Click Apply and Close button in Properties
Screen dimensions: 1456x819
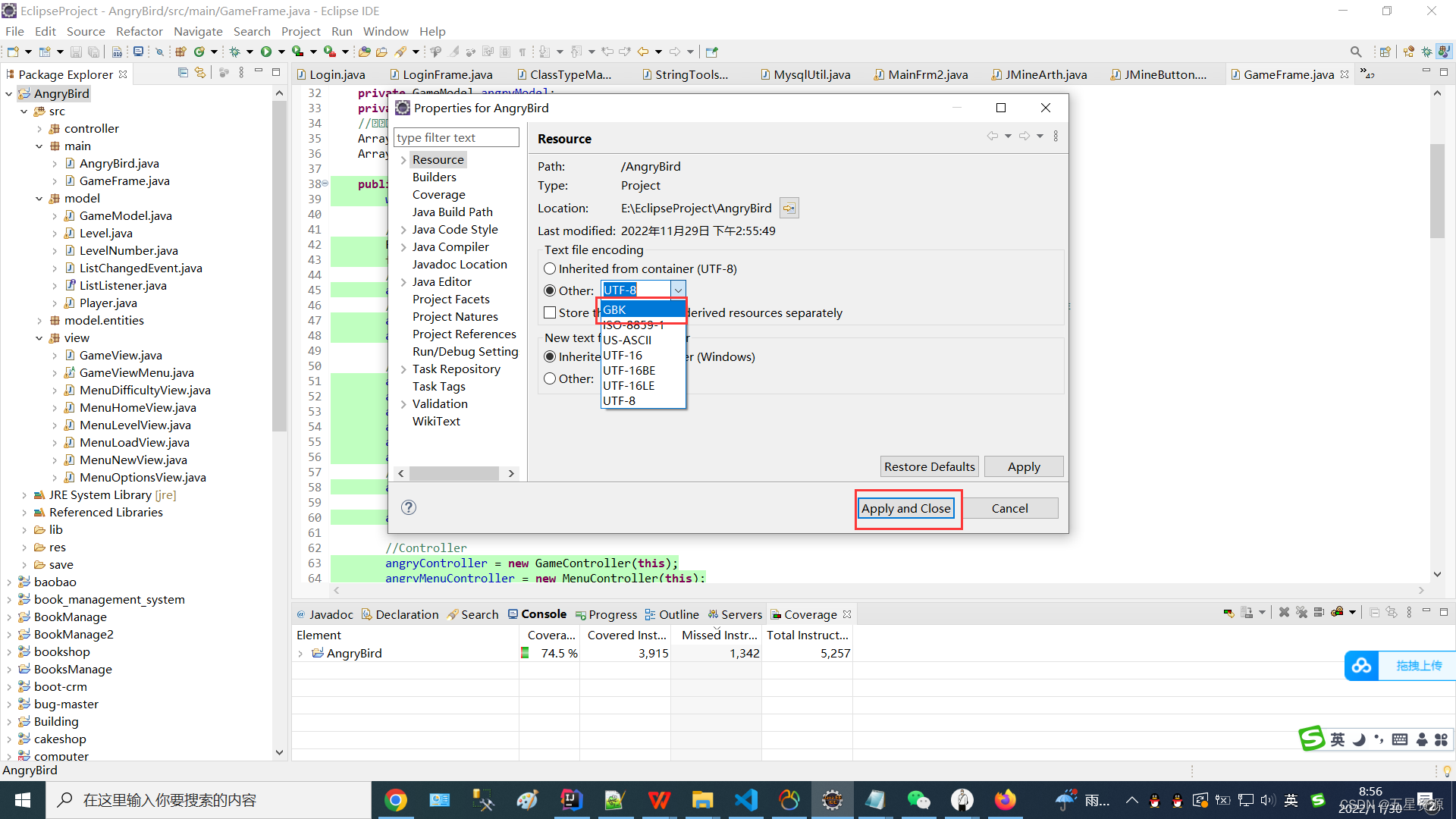905,508
